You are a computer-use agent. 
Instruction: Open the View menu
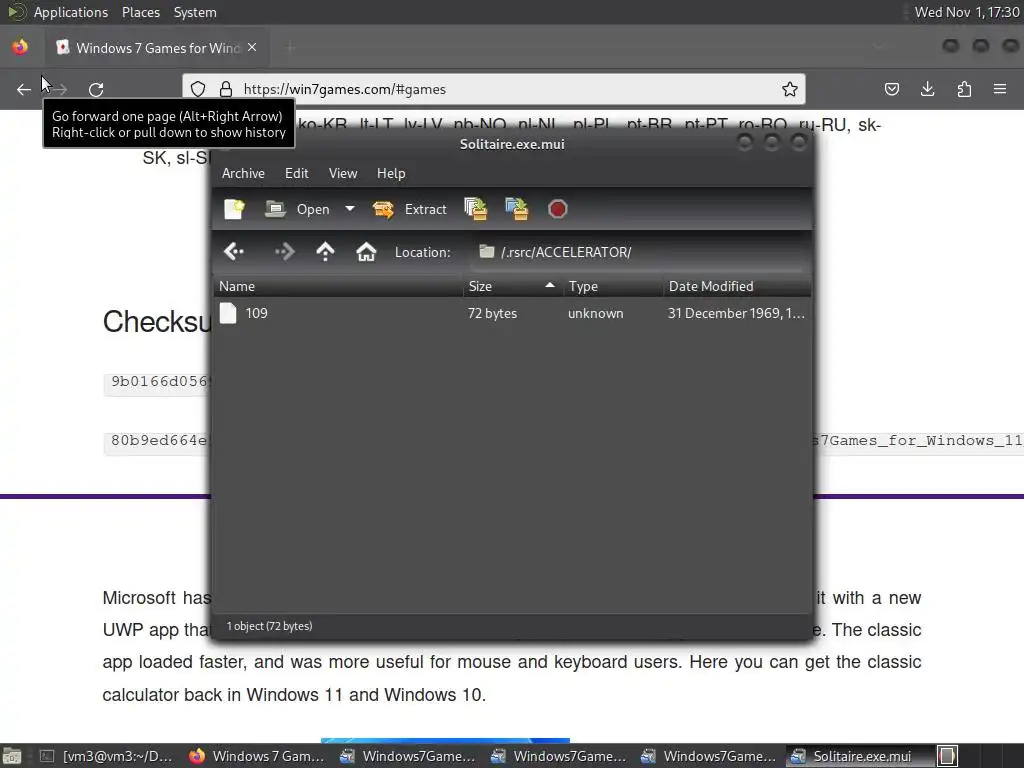click(x=343, y=173)
